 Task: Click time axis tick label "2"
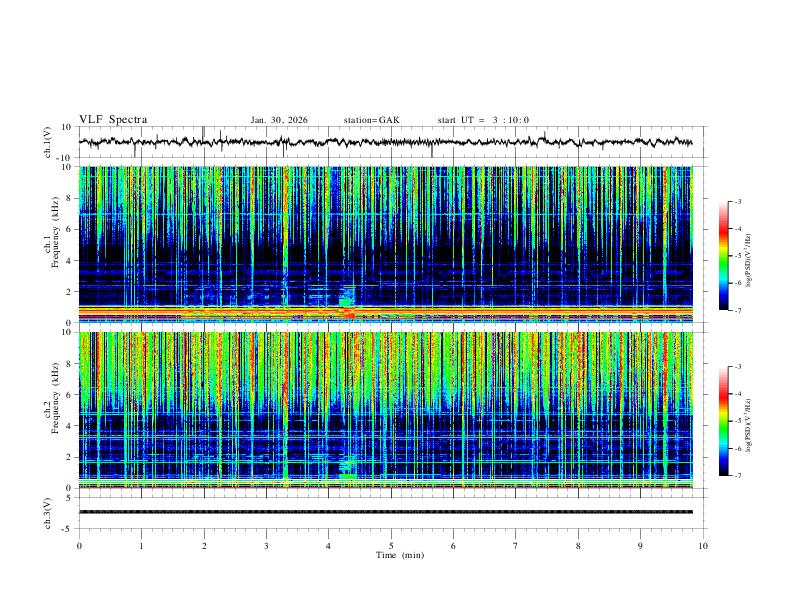pos(204,546)
